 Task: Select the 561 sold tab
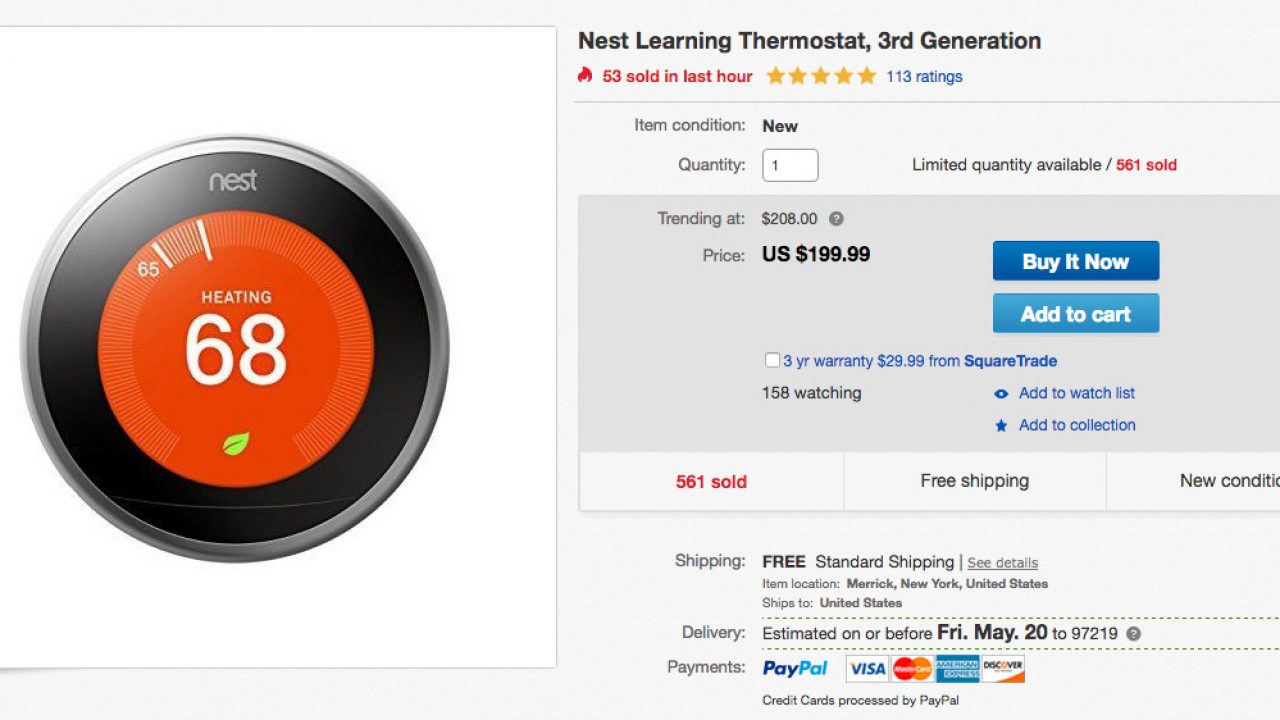[711, 482]
